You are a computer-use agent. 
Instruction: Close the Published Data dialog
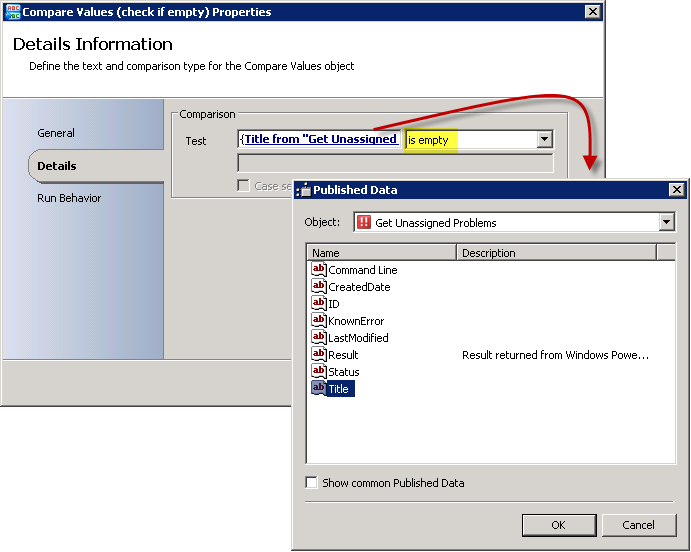coord(677,190)
